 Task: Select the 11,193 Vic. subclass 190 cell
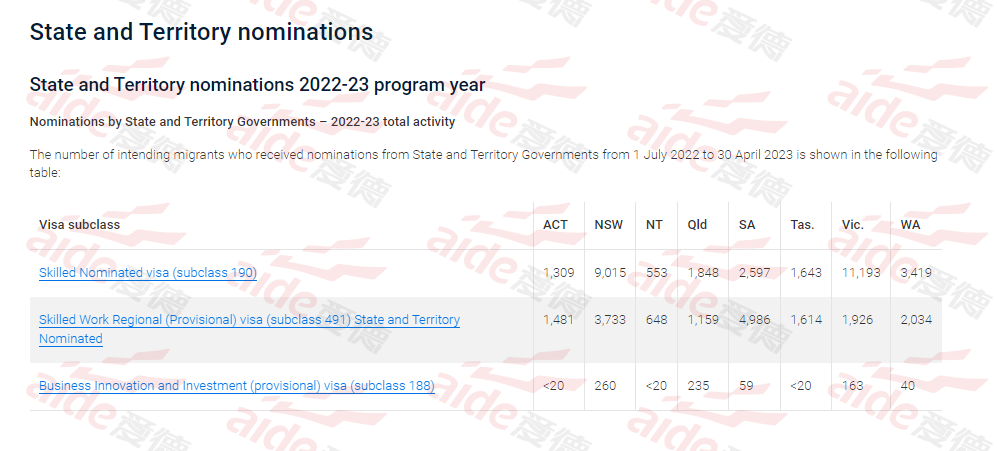pos(861,273)
